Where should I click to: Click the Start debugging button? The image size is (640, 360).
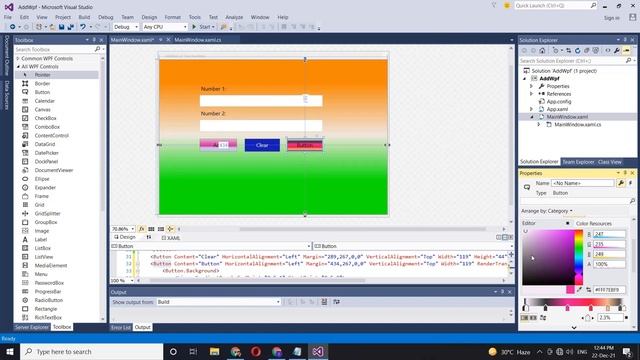coord(203,27)
